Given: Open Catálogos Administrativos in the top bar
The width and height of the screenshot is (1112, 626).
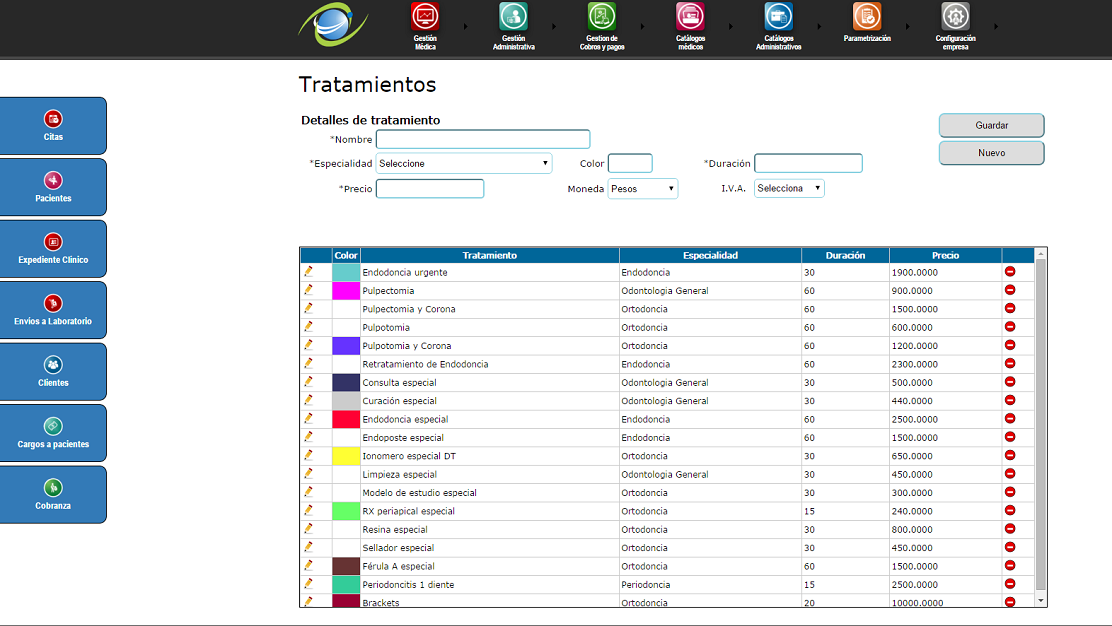Looking at the screenshot, I should [778, 17].
